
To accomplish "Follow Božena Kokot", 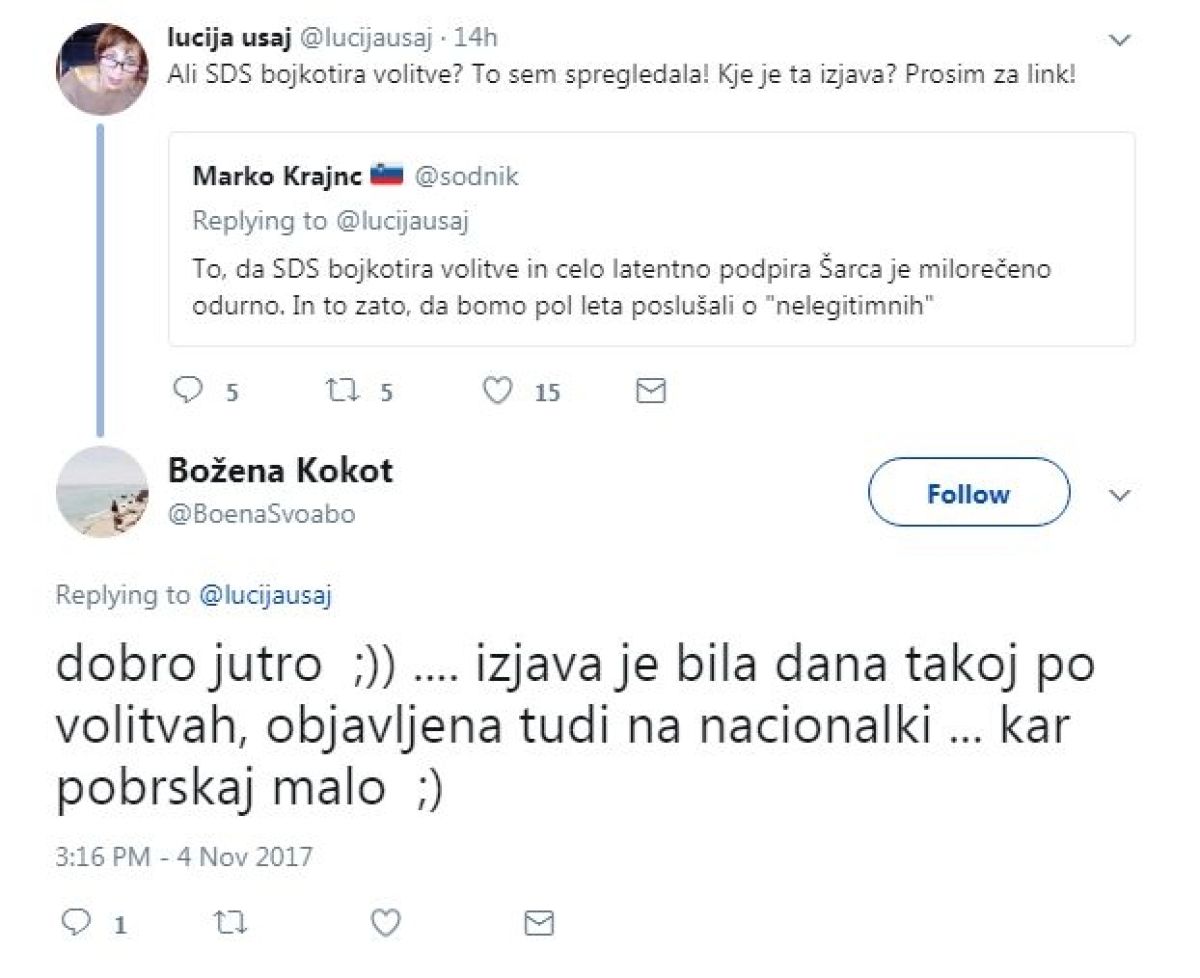I will (x=968, y=494).
